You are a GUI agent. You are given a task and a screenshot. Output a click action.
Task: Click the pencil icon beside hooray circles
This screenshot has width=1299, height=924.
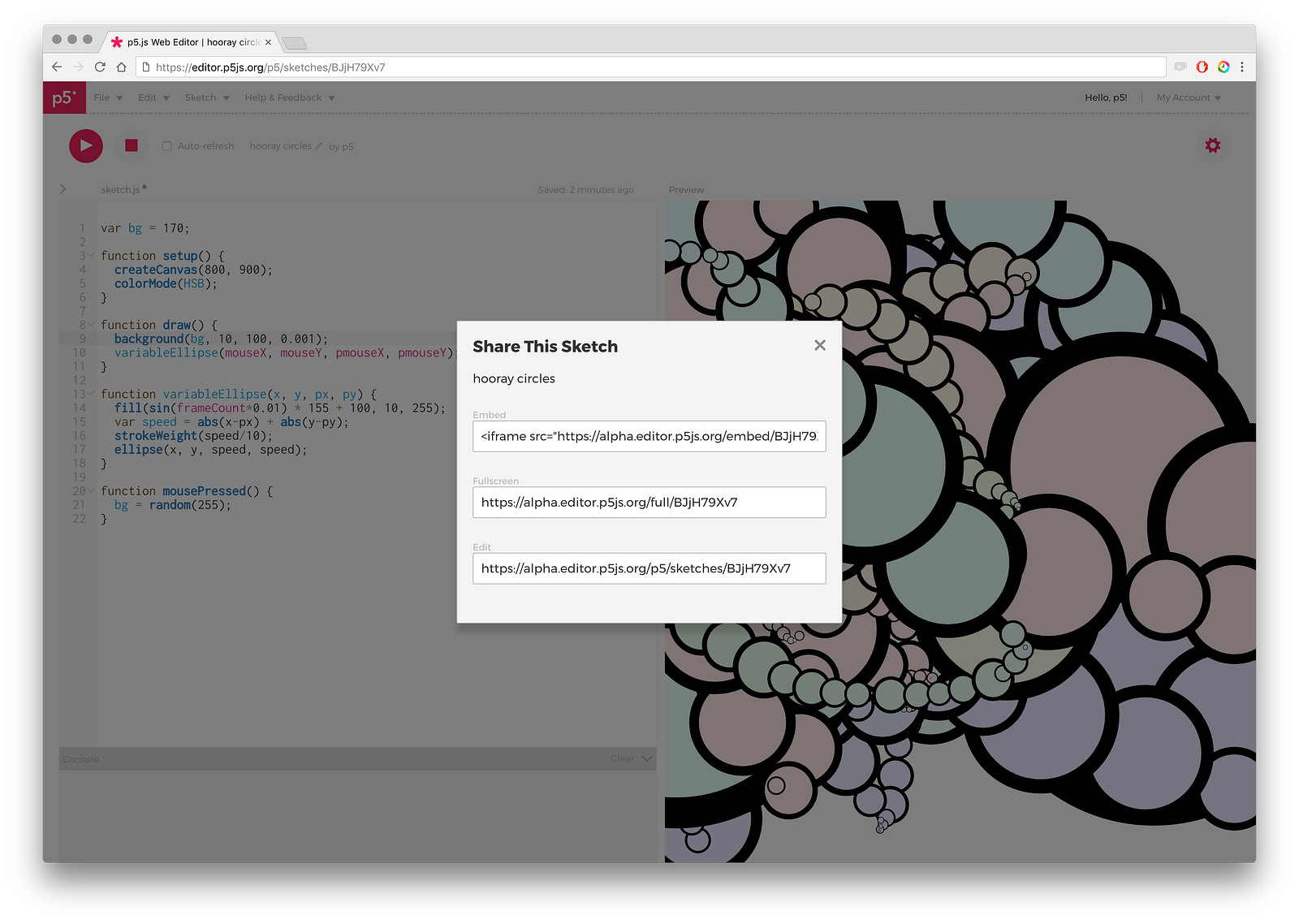coord(318,146)
